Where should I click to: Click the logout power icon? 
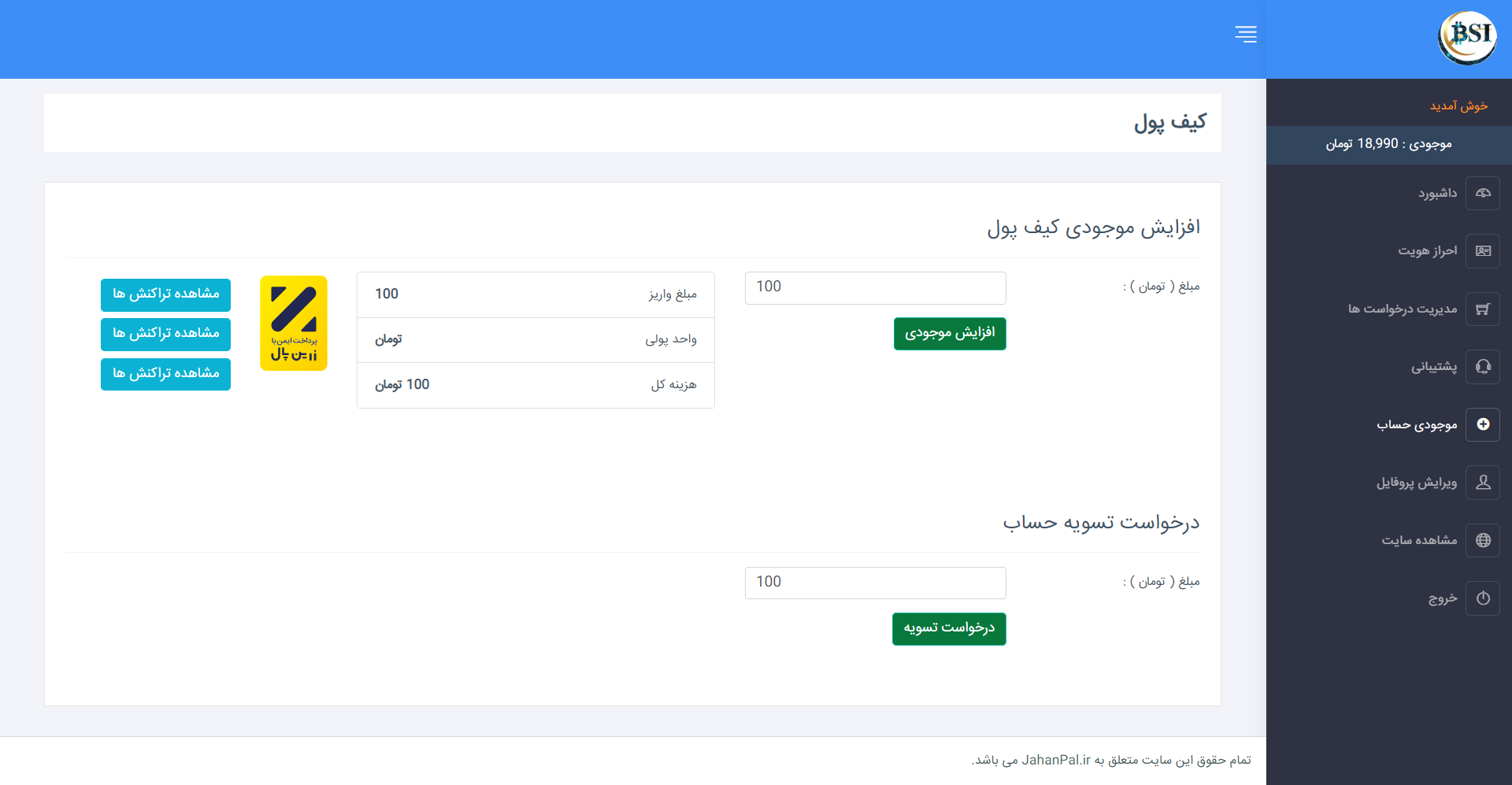1483,598
